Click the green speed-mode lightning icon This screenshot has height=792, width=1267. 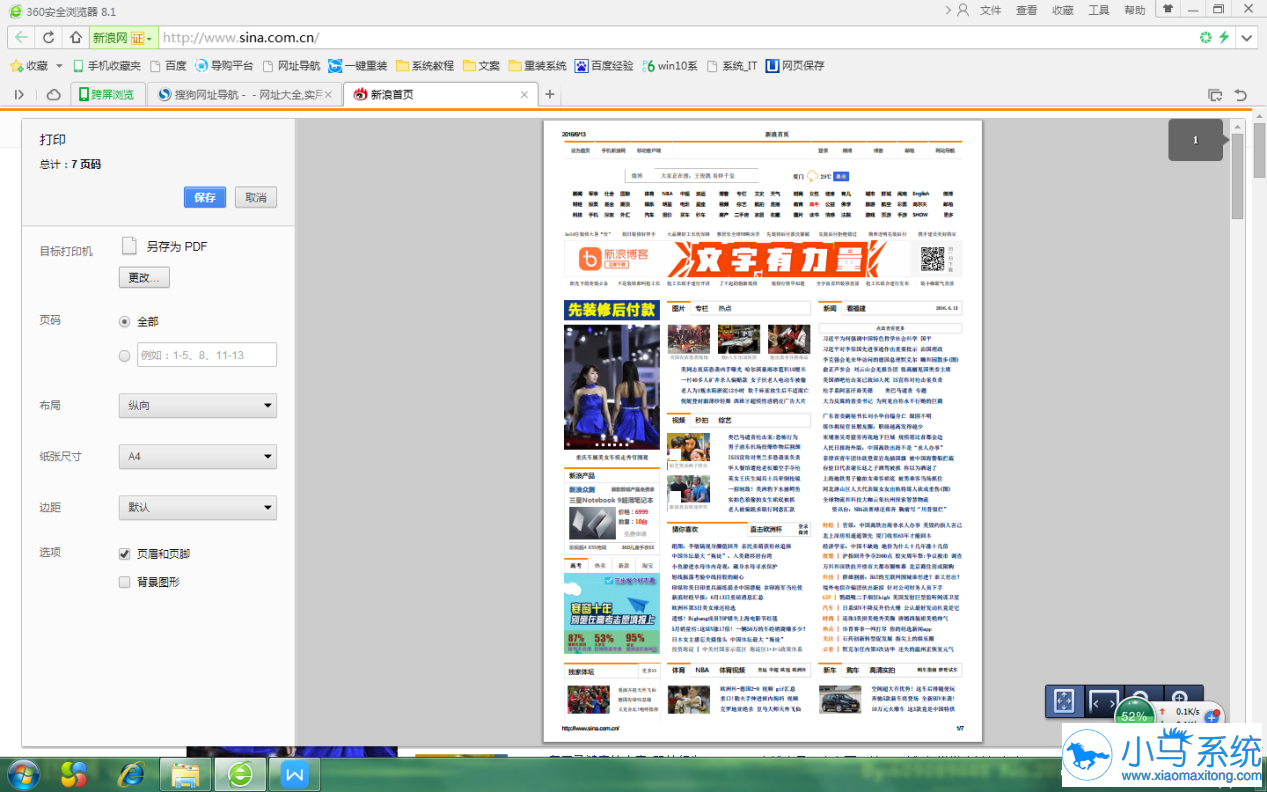(1223, 38)
